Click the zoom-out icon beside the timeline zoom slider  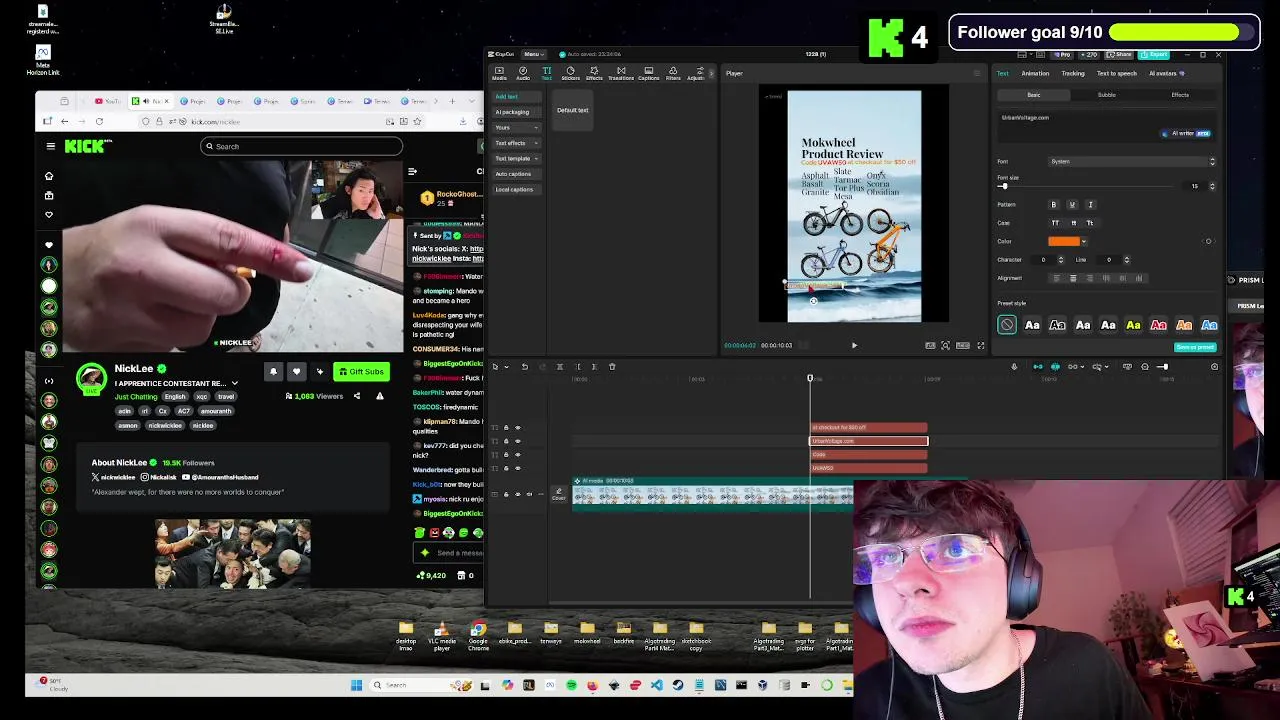pyautogui.click(x=1145, y=367)
